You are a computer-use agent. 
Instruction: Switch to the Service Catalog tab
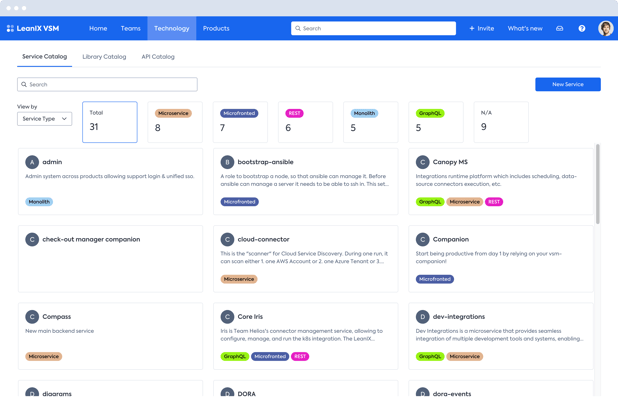click(45, 57)
